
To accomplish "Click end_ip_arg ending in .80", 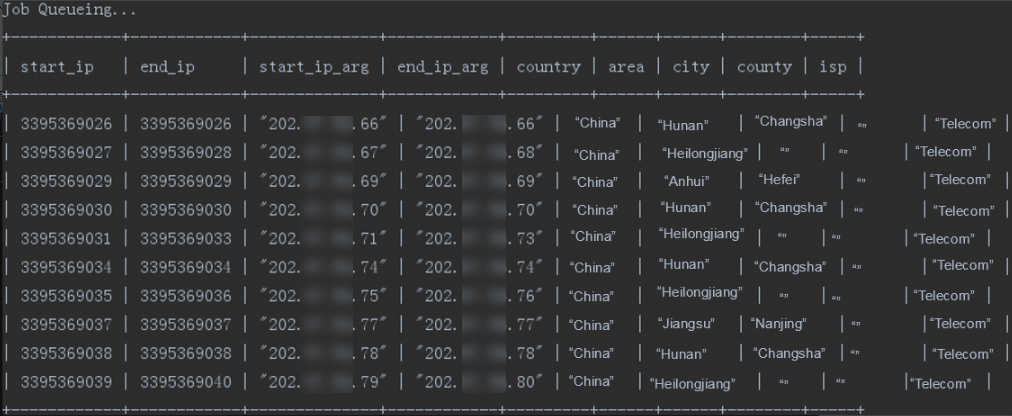I will pos(479,382).
